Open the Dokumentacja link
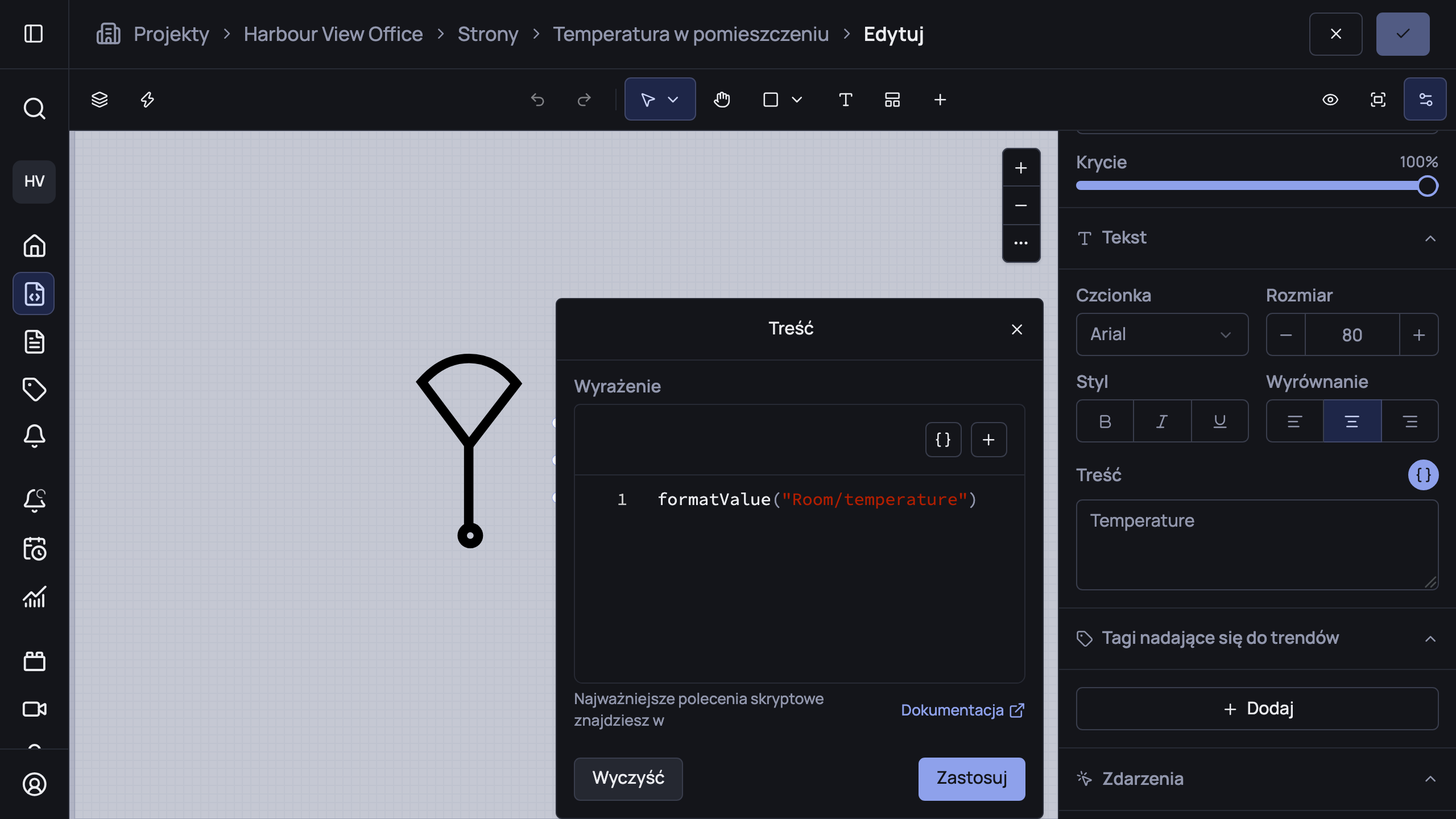The height and width of the screenshot is (819, 1456). pyautogui.click(x=962, y=710)
